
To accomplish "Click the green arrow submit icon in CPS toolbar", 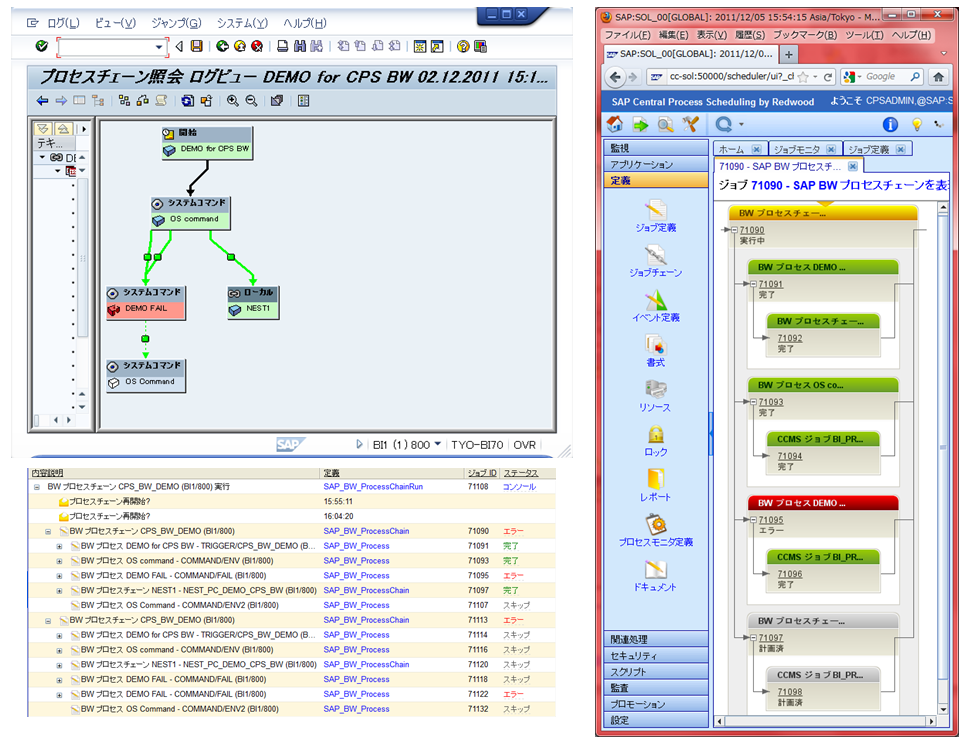I will [641, 125].
